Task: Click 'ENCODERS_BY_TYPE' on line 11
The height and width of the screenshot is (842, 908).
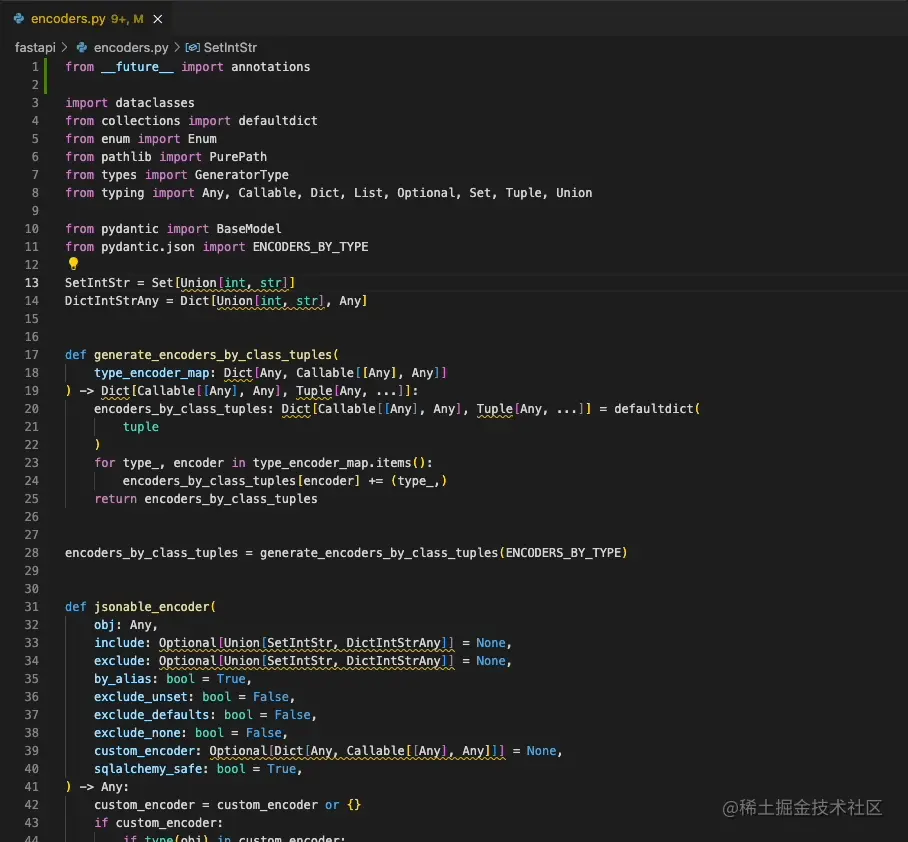Action: (x=310, y=247)
